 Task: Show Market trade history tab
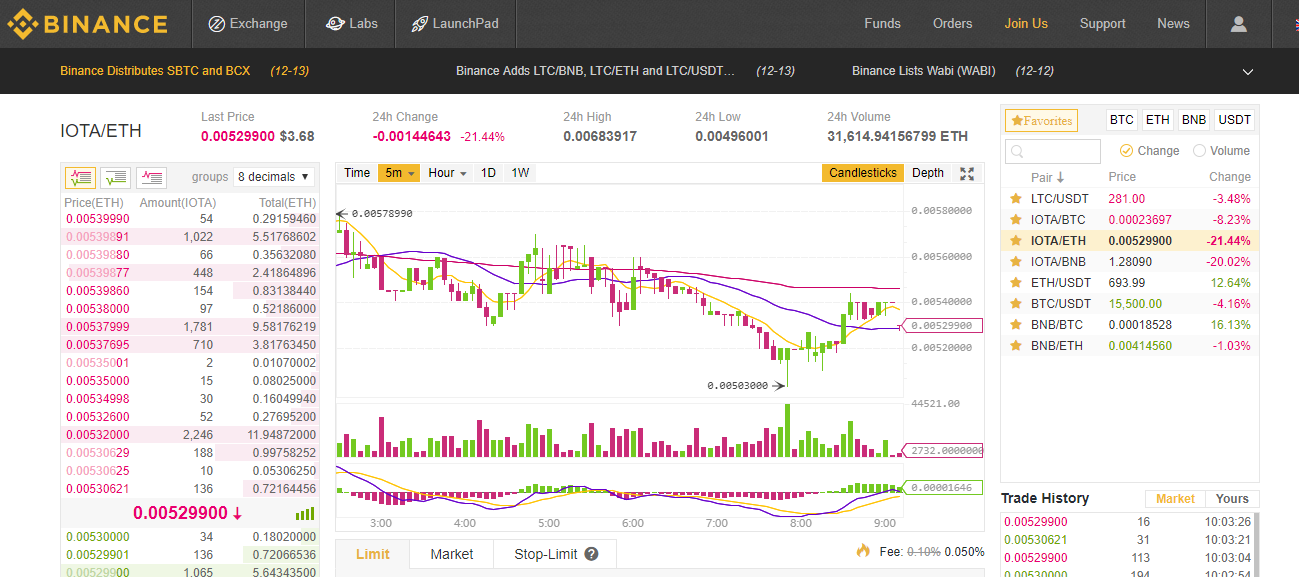click(1175, 499)
